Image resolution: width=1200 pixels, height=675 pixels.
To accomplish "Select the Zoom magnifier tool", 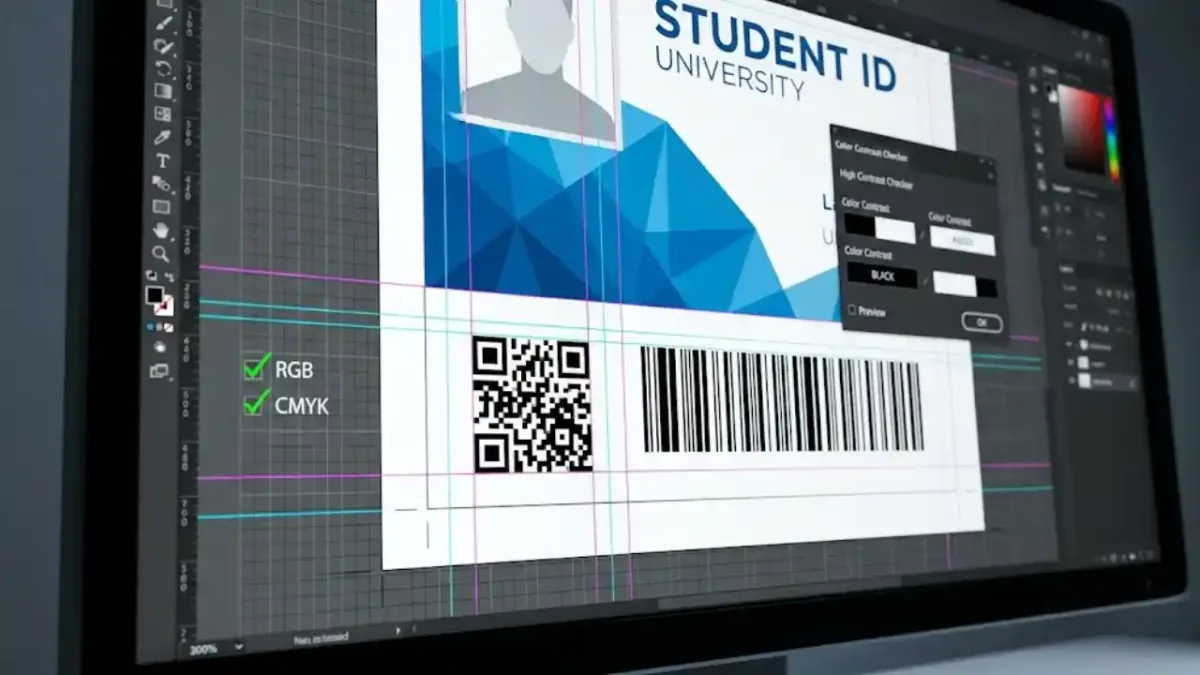I will (160, 254).
